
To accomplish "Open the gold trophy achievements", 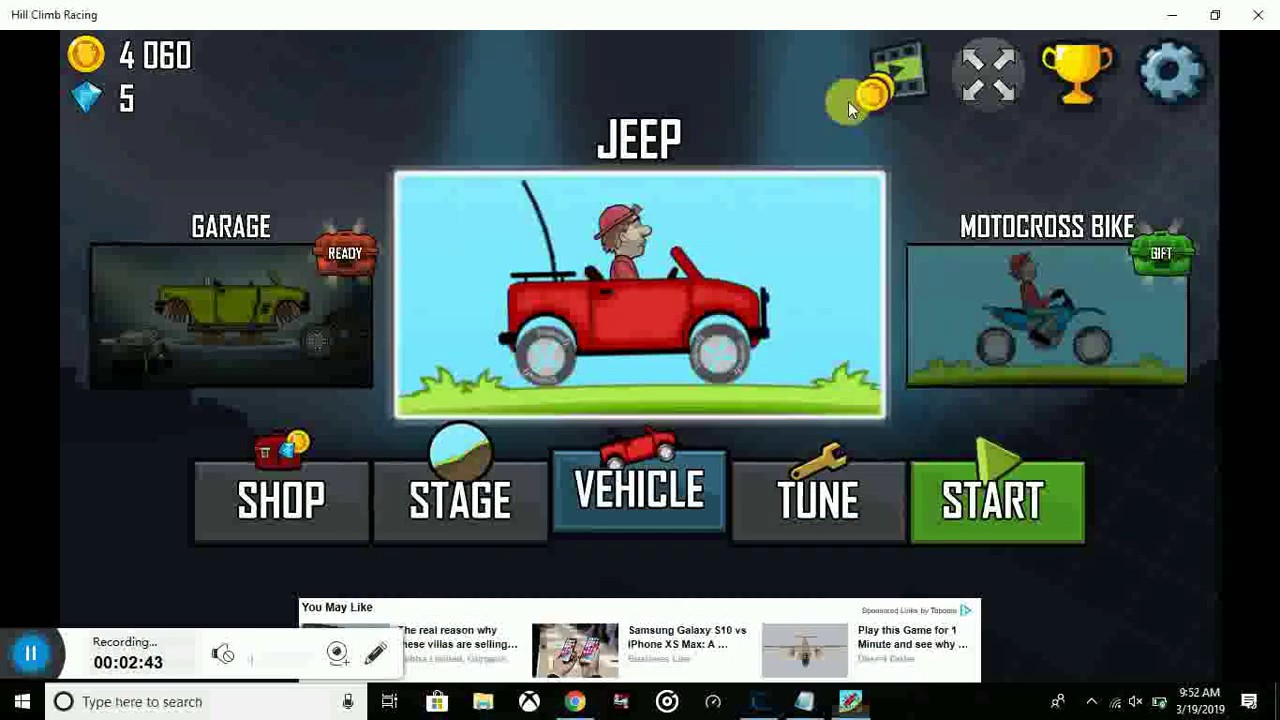I will point(1076,73).
